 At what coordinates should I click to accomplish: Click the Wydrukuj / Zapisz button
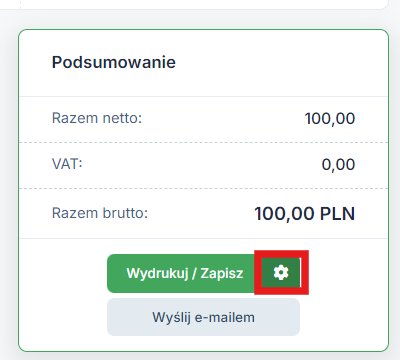(x=184, y=273)
